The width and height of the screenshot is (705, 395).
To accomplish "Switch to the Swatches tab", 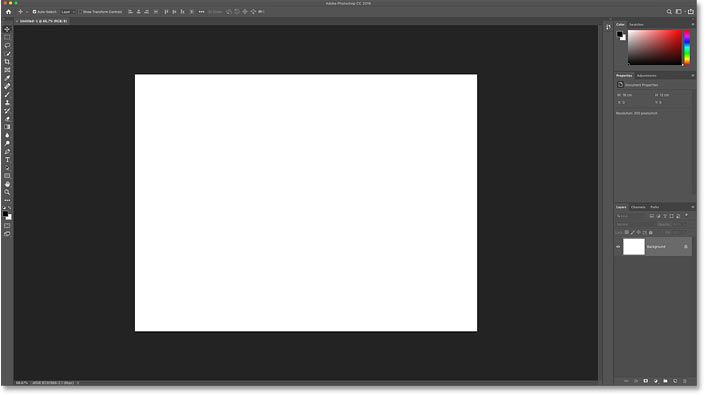I will coord(636,25).
